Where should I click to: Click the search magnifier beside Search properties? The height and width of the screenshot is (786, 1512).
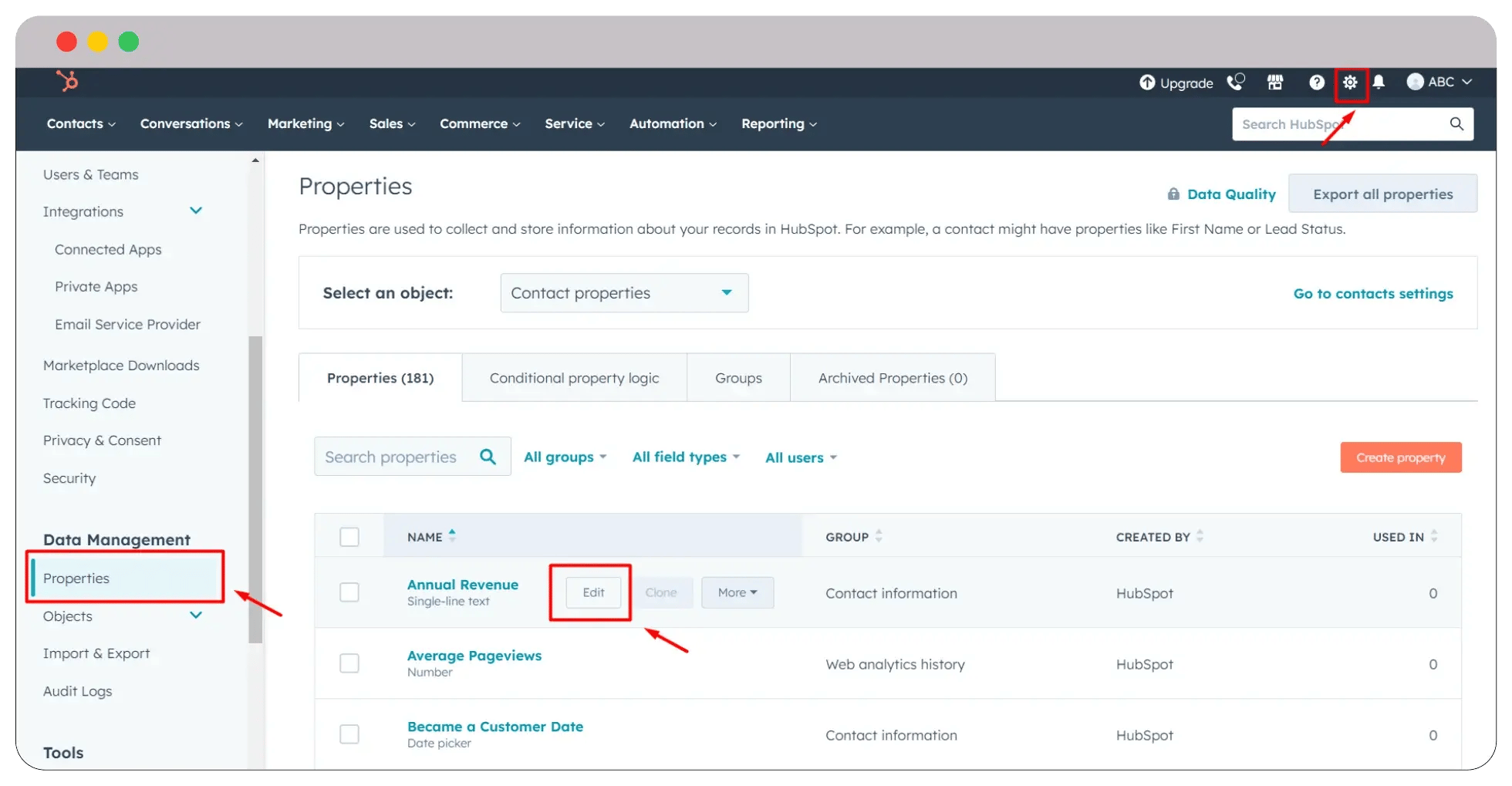pos(488,456)
